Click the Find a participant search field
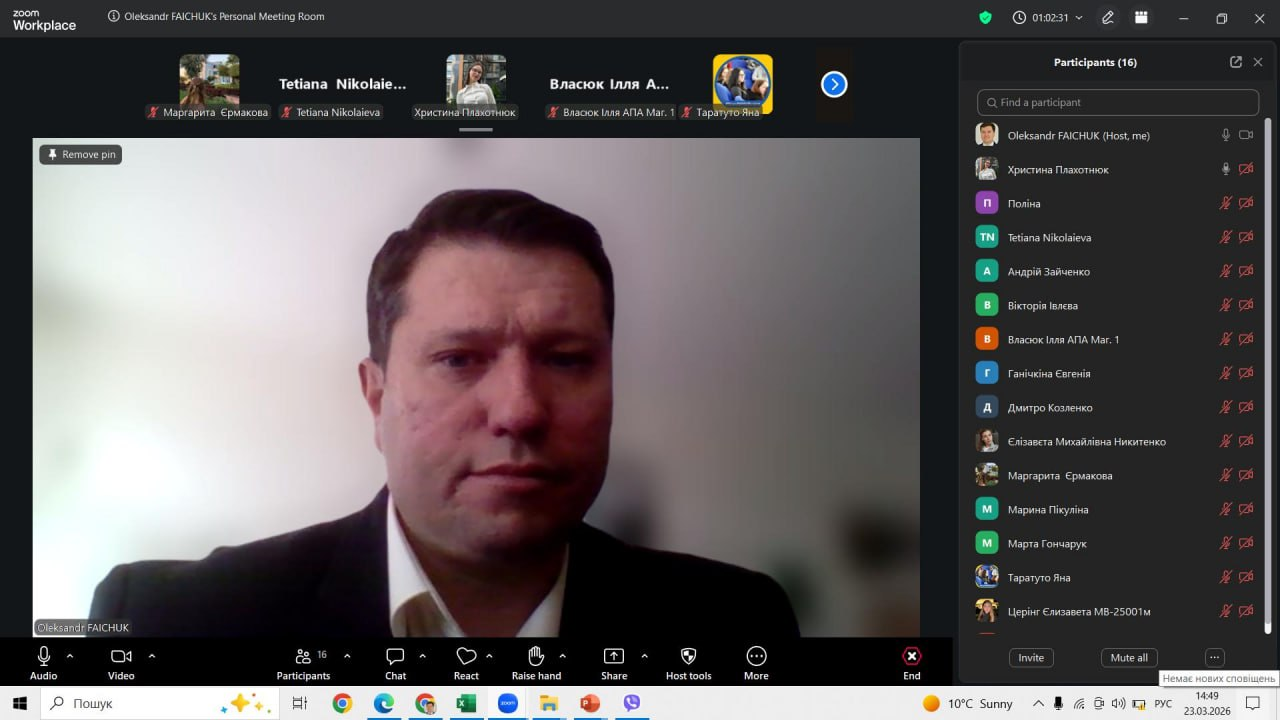This screenshot has width=1280, height=720. (x=1118, y=102)
